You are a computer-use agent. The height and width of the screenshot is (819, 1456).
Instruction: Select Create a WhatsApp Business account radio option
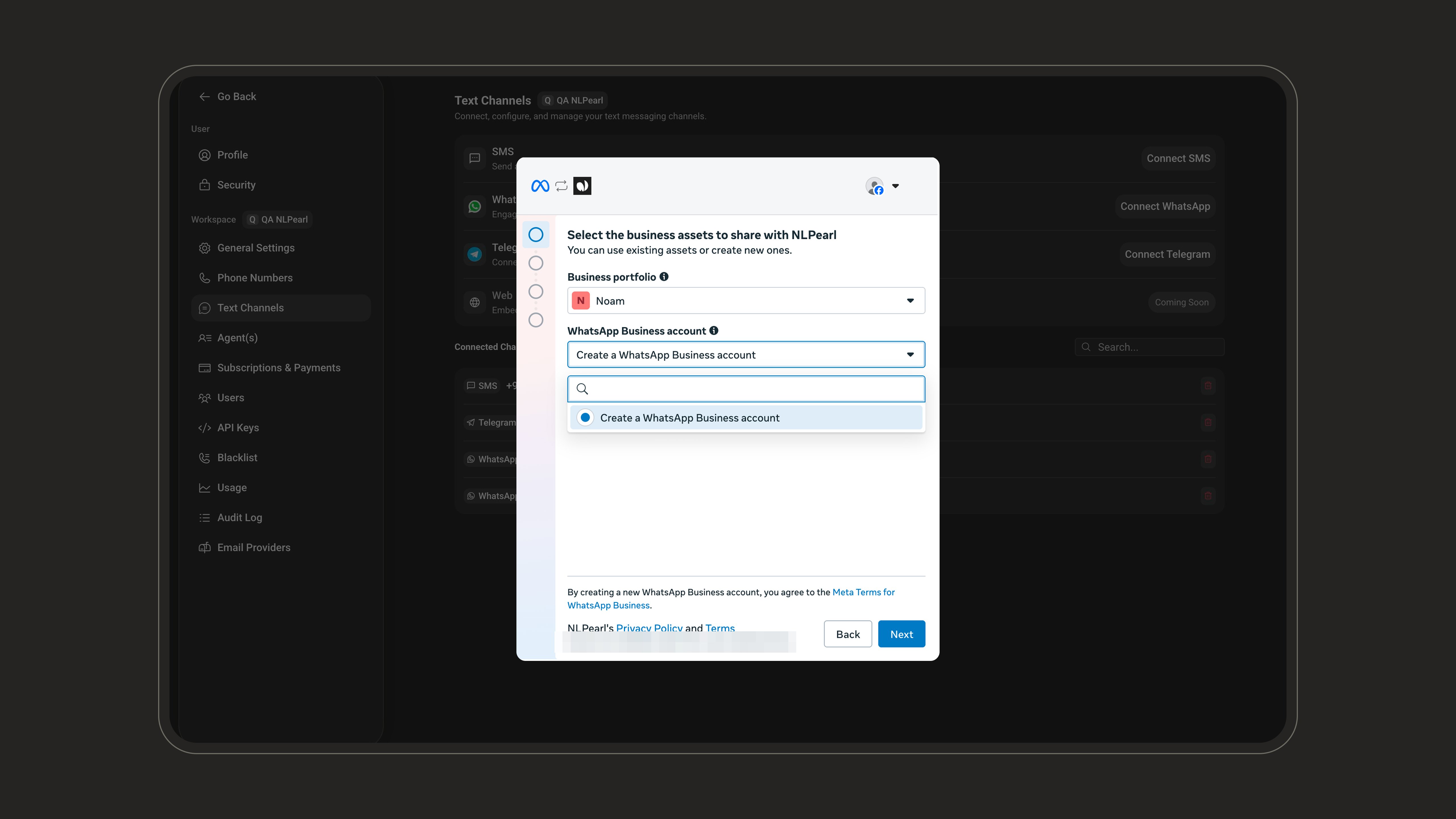point(746,418)
